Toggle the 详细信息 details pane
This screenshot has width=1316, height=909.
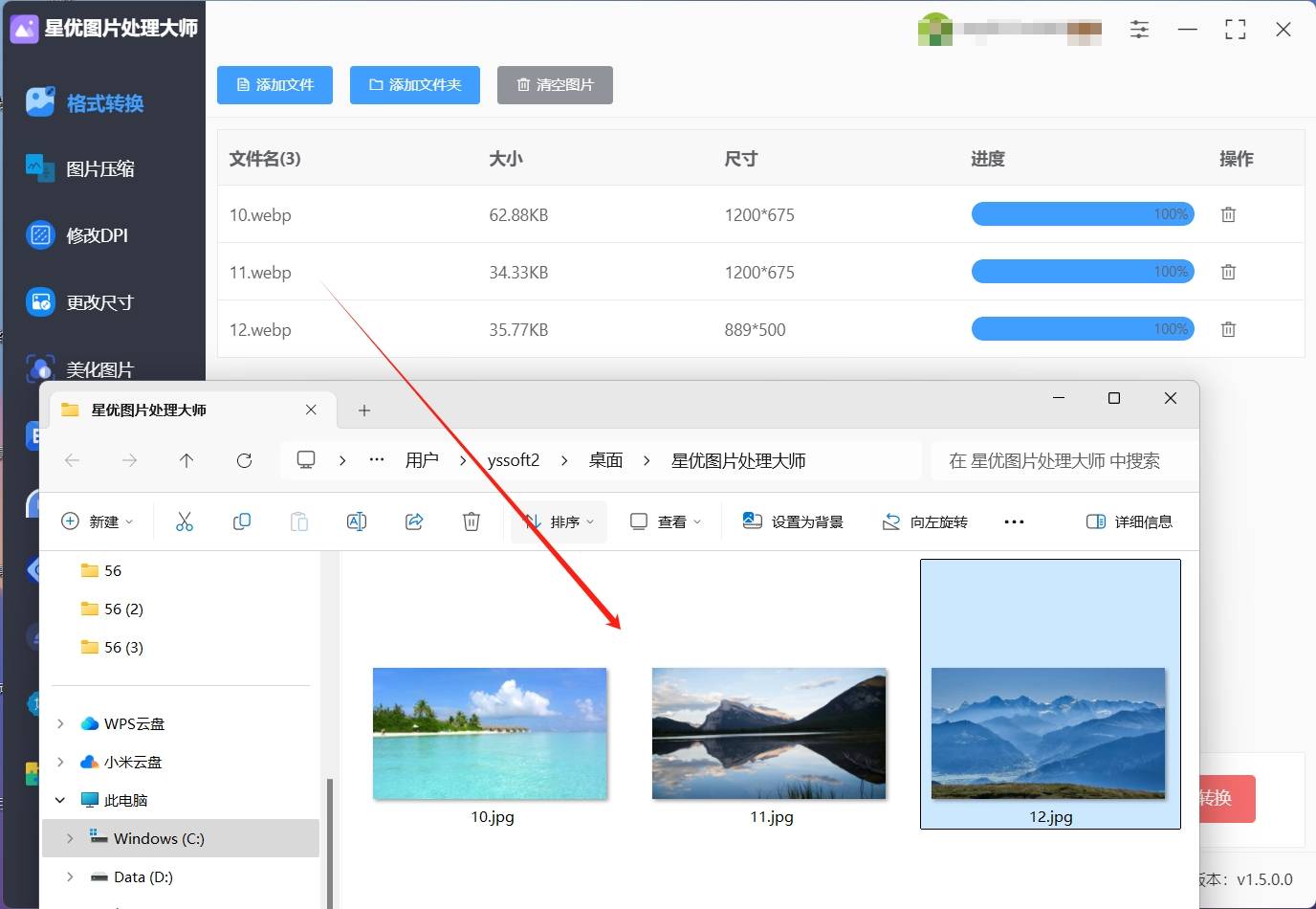1130,521
